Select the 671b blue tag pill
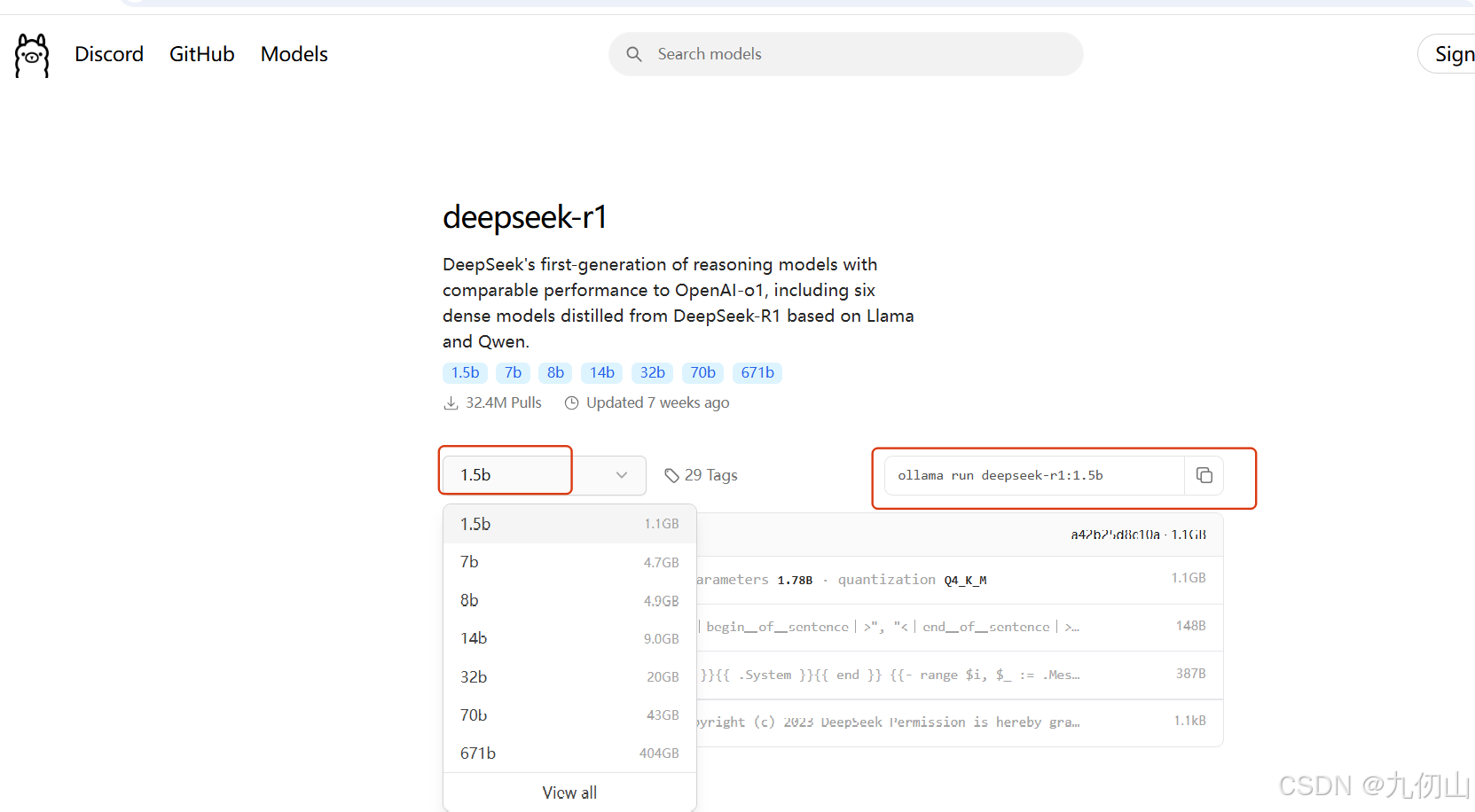Image resolution: width=1475 pixels, height=812 pixels. click(x=757, y=372)
